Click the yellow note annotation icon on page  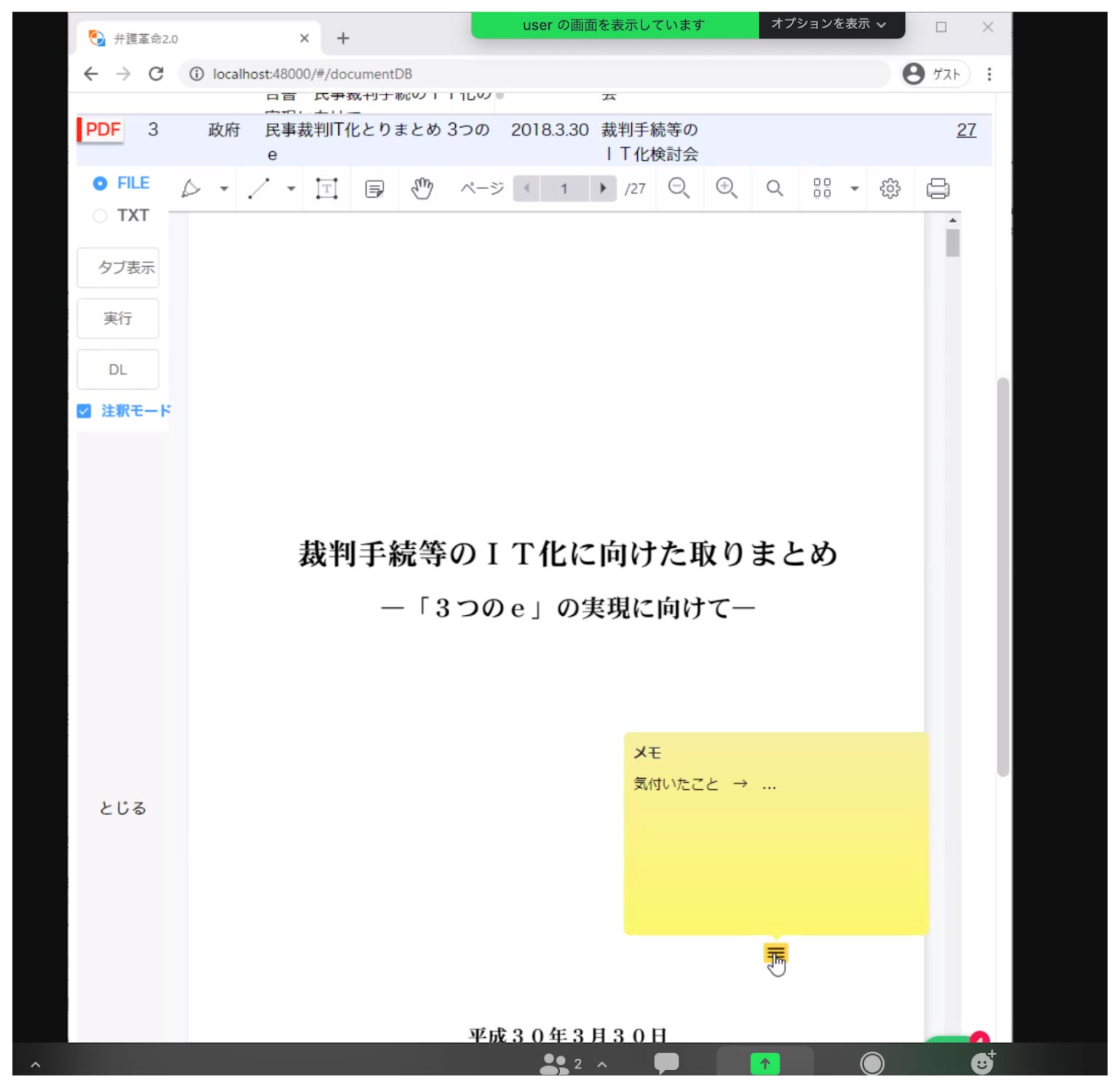tap(775, 953)
